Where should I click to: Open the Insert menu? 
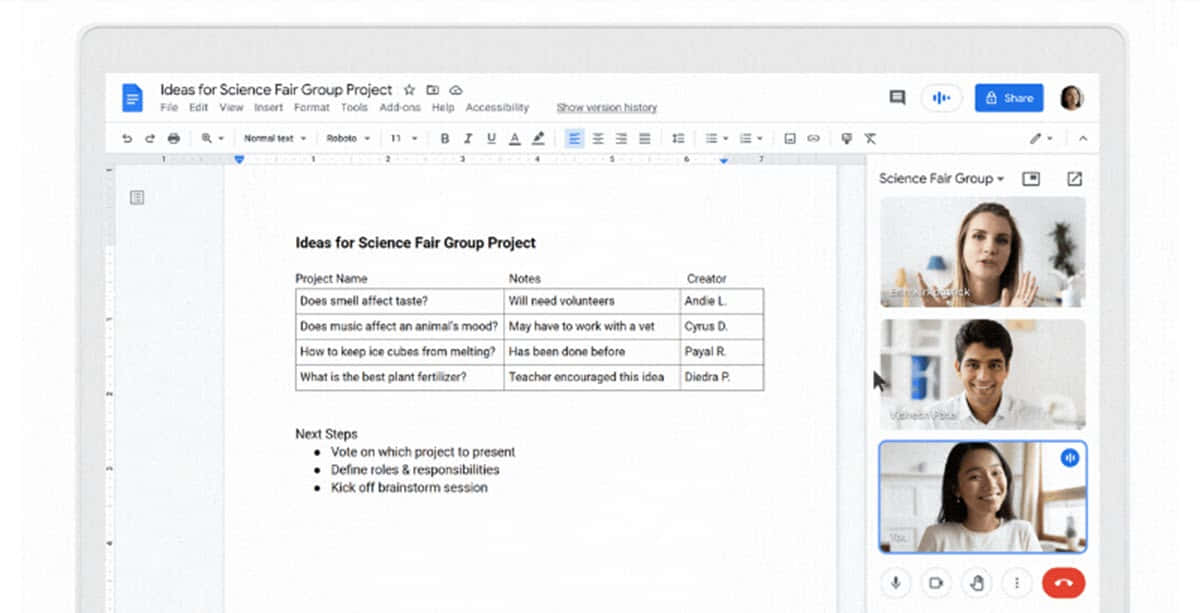(x=268, y=108)
